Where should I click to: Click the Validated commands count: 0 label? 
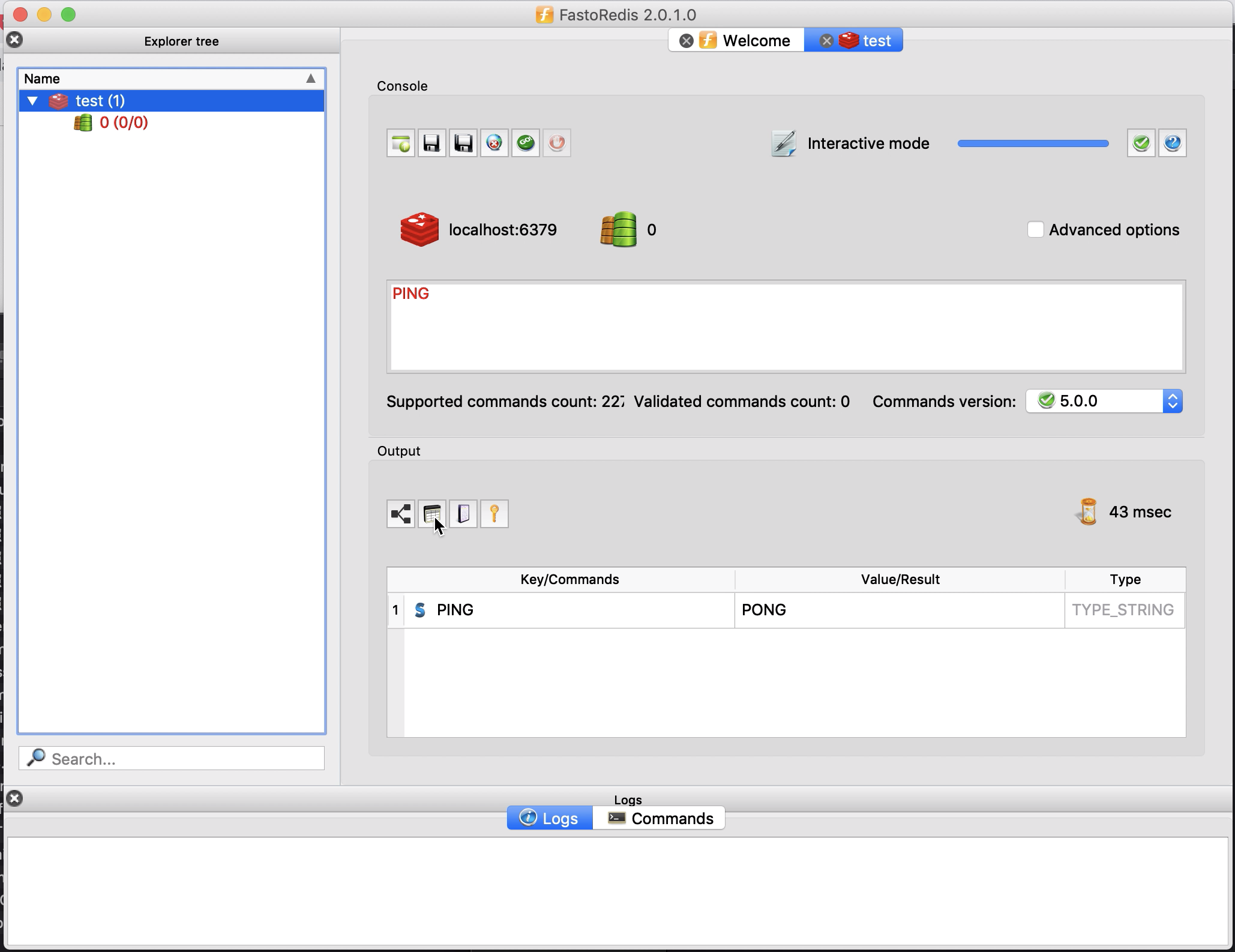pyautogui.click(x=742, y=401)
